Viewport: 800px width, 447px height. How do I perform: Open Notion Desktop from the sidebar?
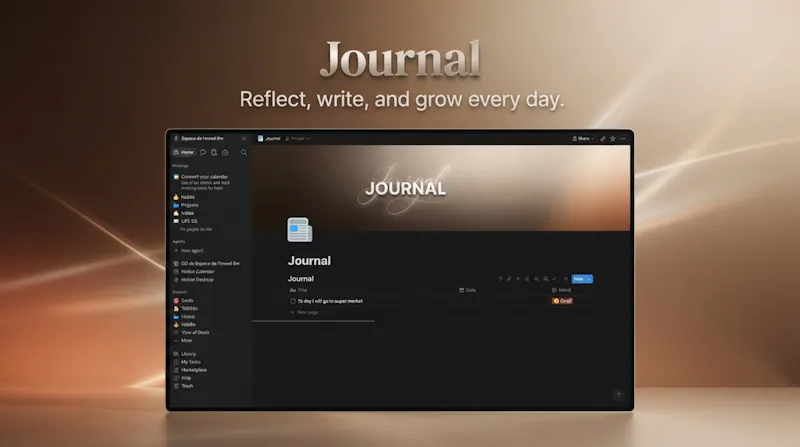(x=194, y=280)
